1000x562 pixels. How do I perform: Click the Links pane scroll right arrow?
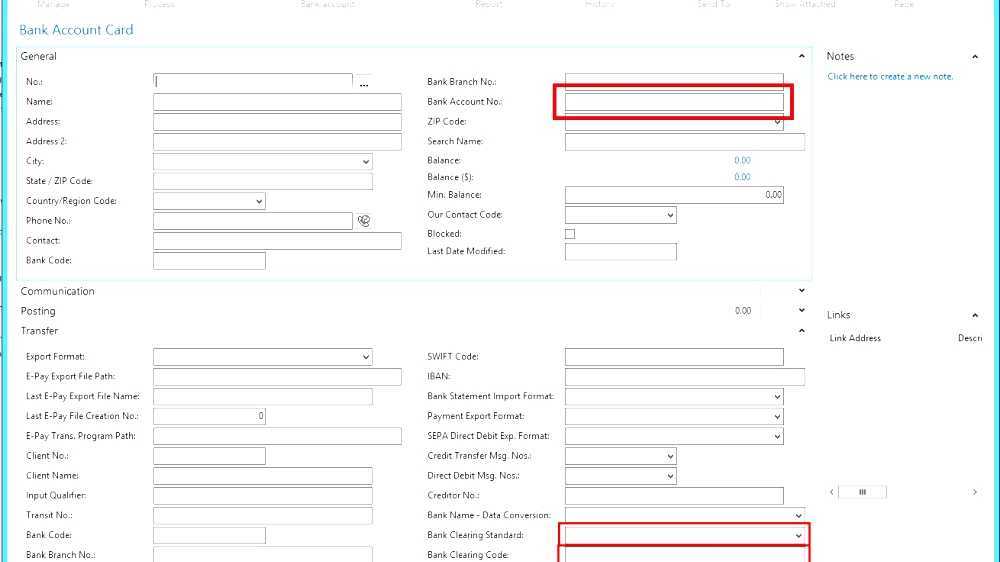point(974,492)
